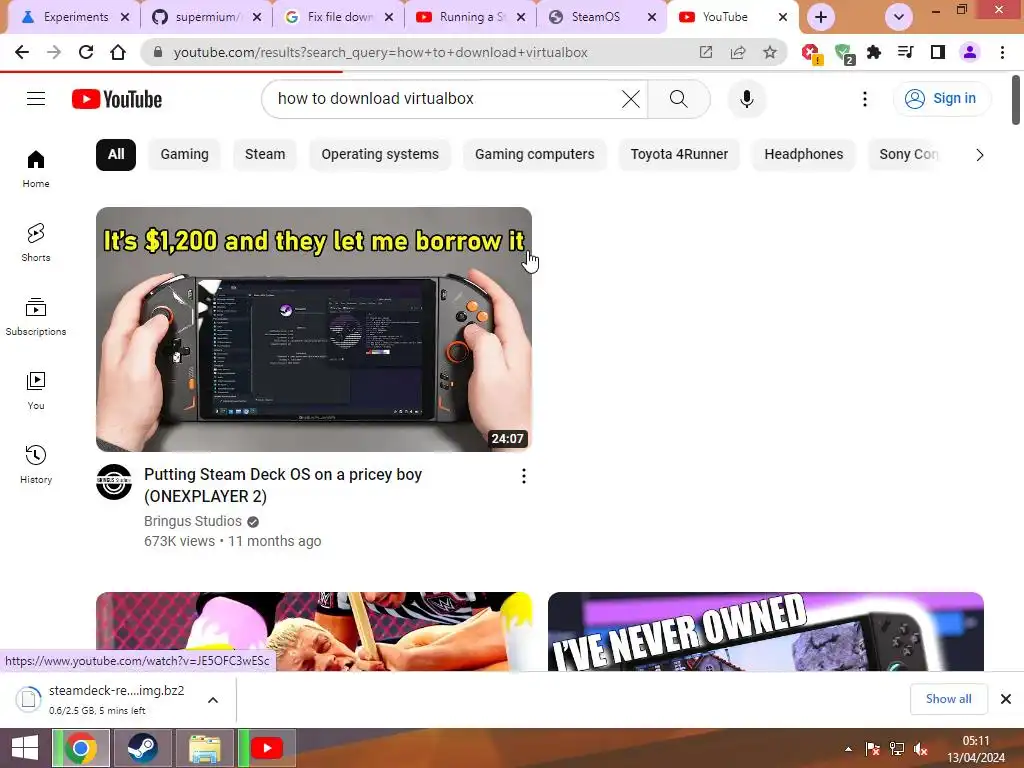1024x768 pixels.
Task: Expand the tab search dropdown
Action: (x=899, y=17)
